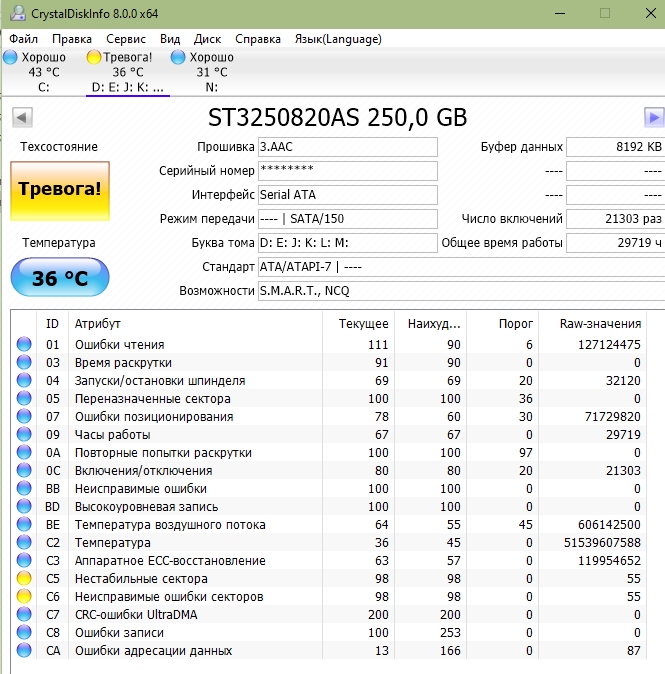Click the Прошивка 3.AAC field
665x674 pixels.
point(347,147)
